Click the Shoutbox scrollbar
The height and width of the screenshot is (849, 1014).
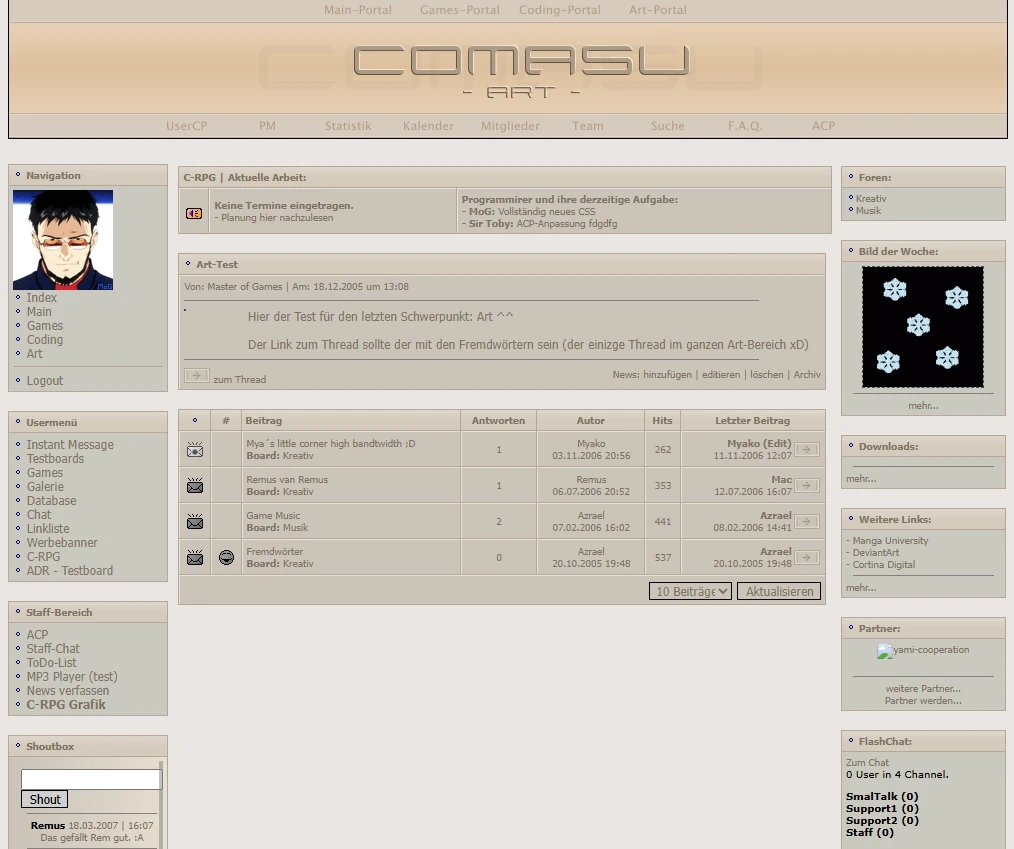tap(161, 805)
